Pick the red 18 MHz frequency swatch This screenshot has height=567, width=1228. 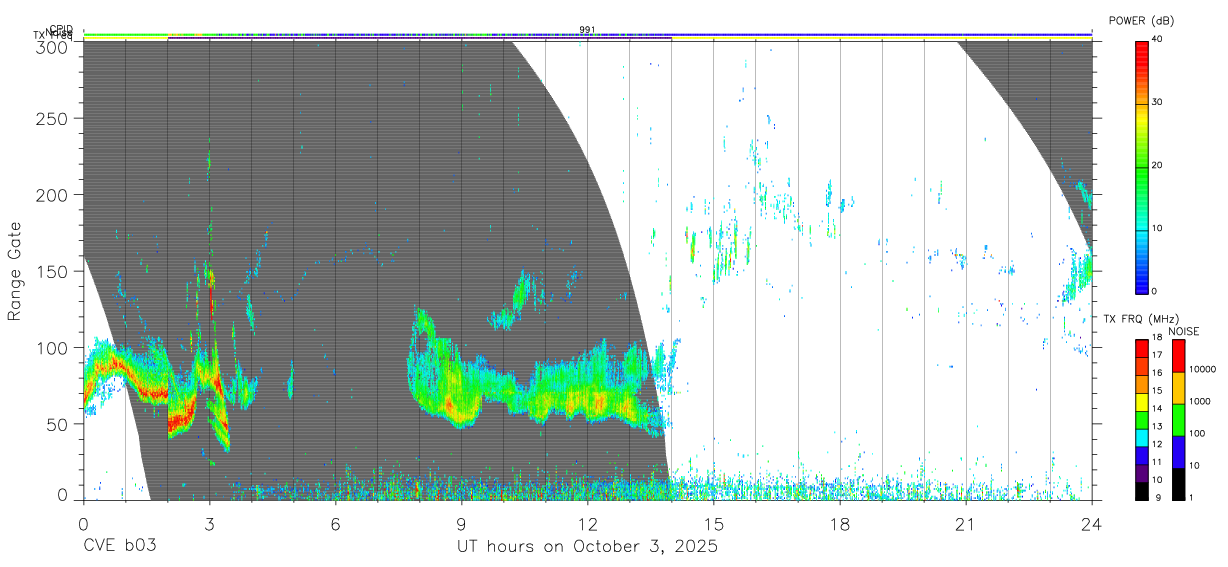1141,347
